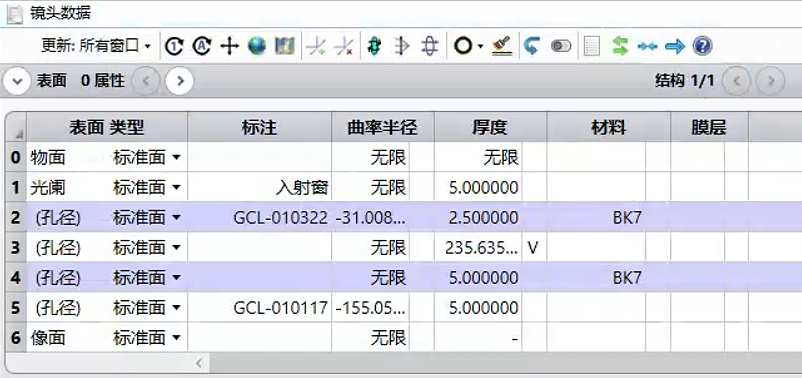Go to previous surface with the left chevron
This screenshot has height=378, width=802.
[146, 81]
